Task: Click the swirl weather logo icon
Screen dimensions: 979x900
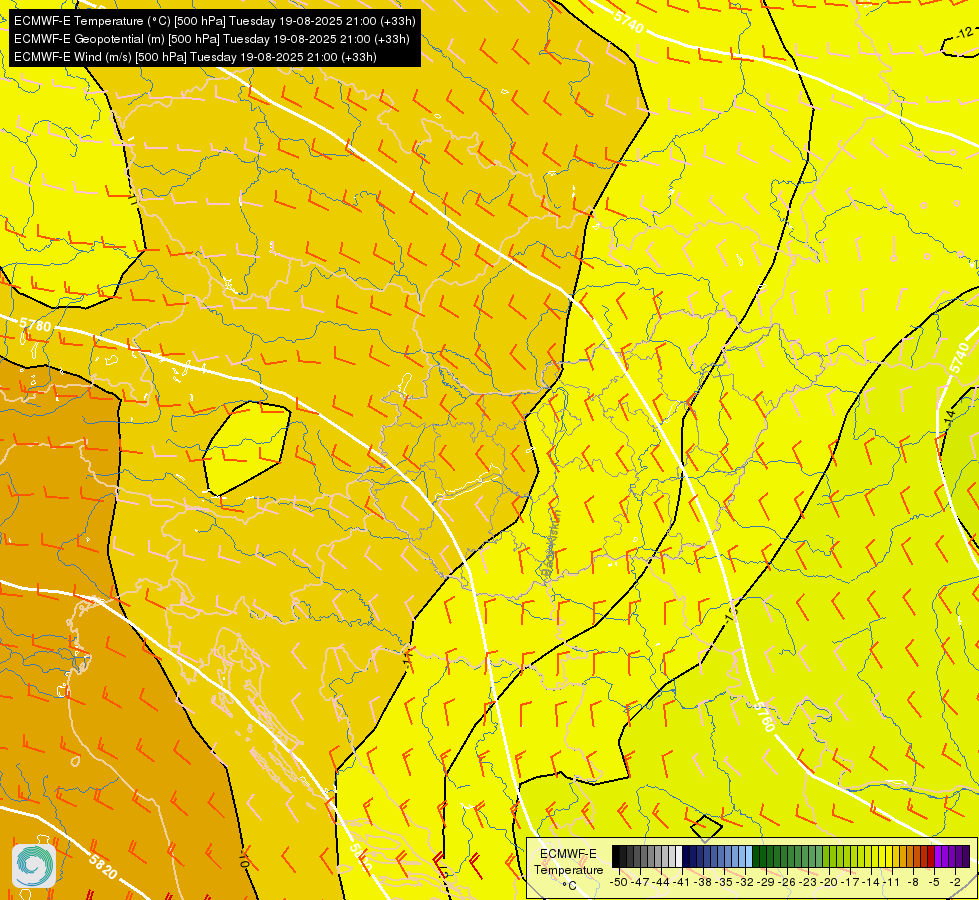Action: [34, 866]
